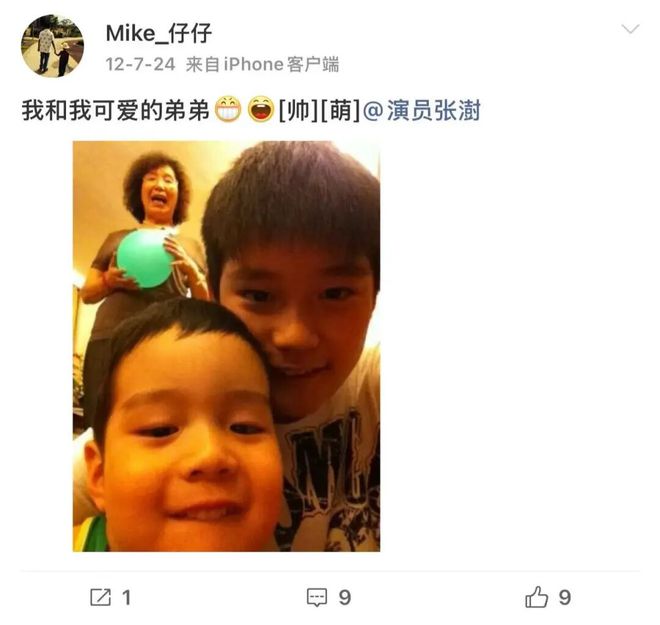Click the laughing open-mouth emoji
Screen dimensions: 660x625
(261, 109)
